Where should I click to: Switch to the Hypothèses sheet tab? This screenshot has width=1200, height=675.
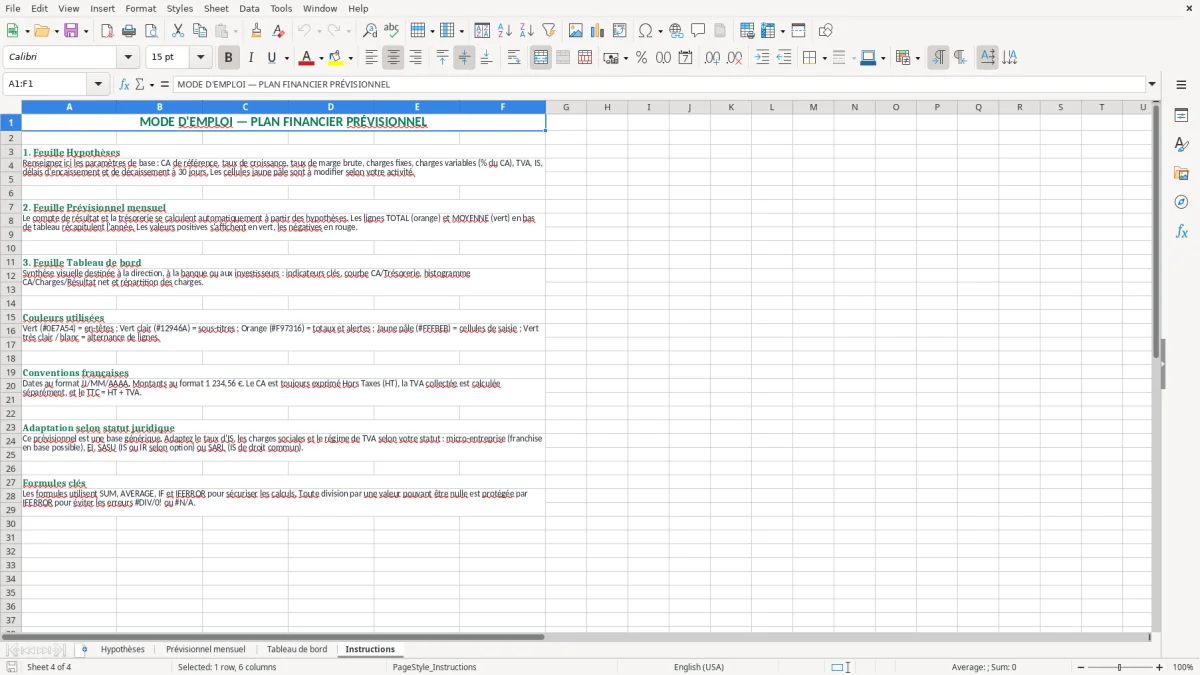123,649
